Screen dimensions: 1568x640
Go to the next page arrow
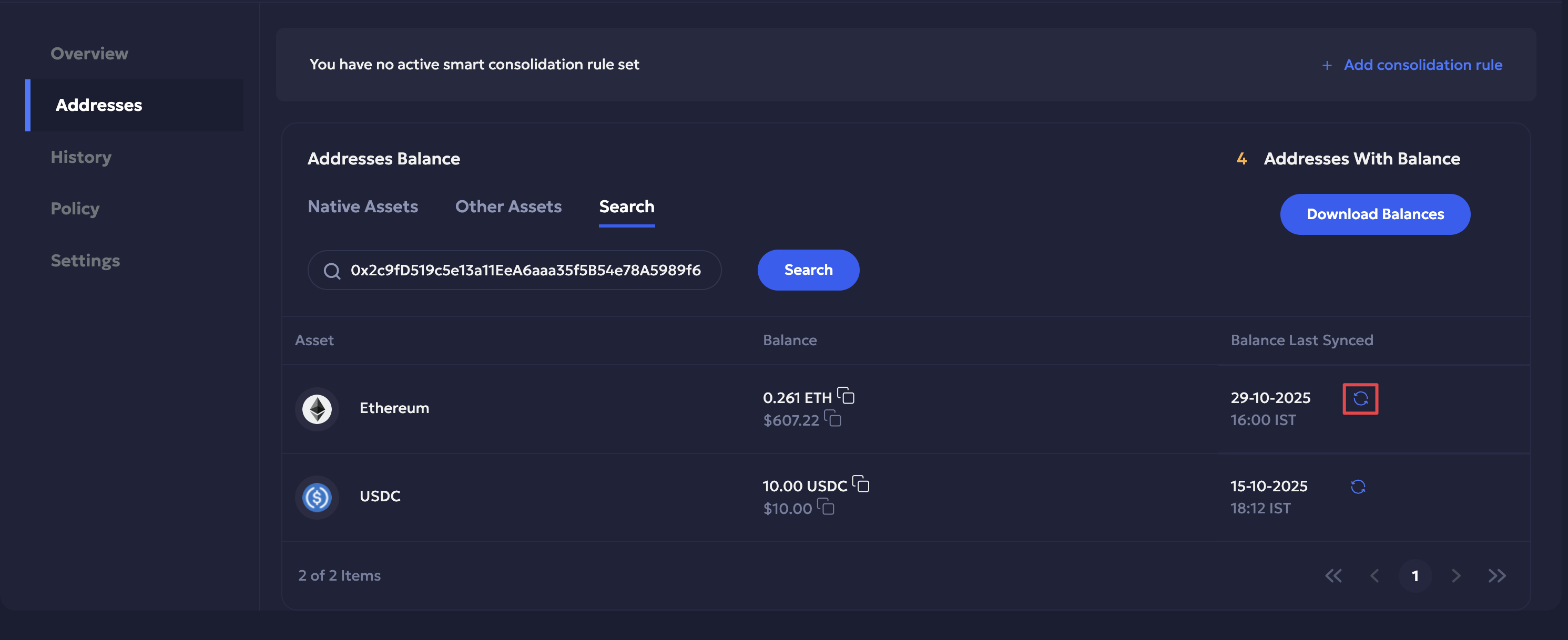[x=1456, y=575]
